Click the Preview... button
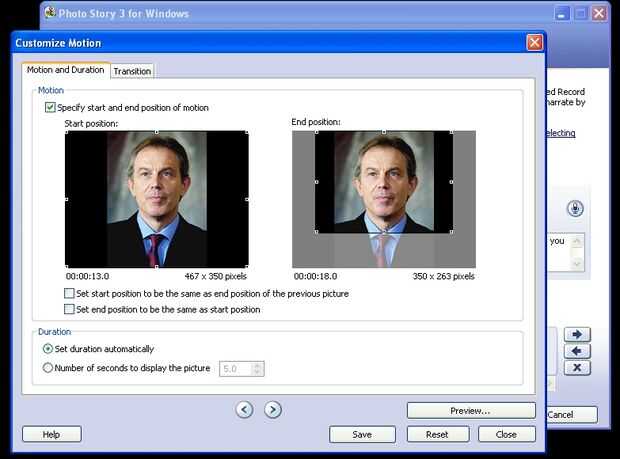The height and width of the screenshot is (459, 620). click(x=471, y=411)
